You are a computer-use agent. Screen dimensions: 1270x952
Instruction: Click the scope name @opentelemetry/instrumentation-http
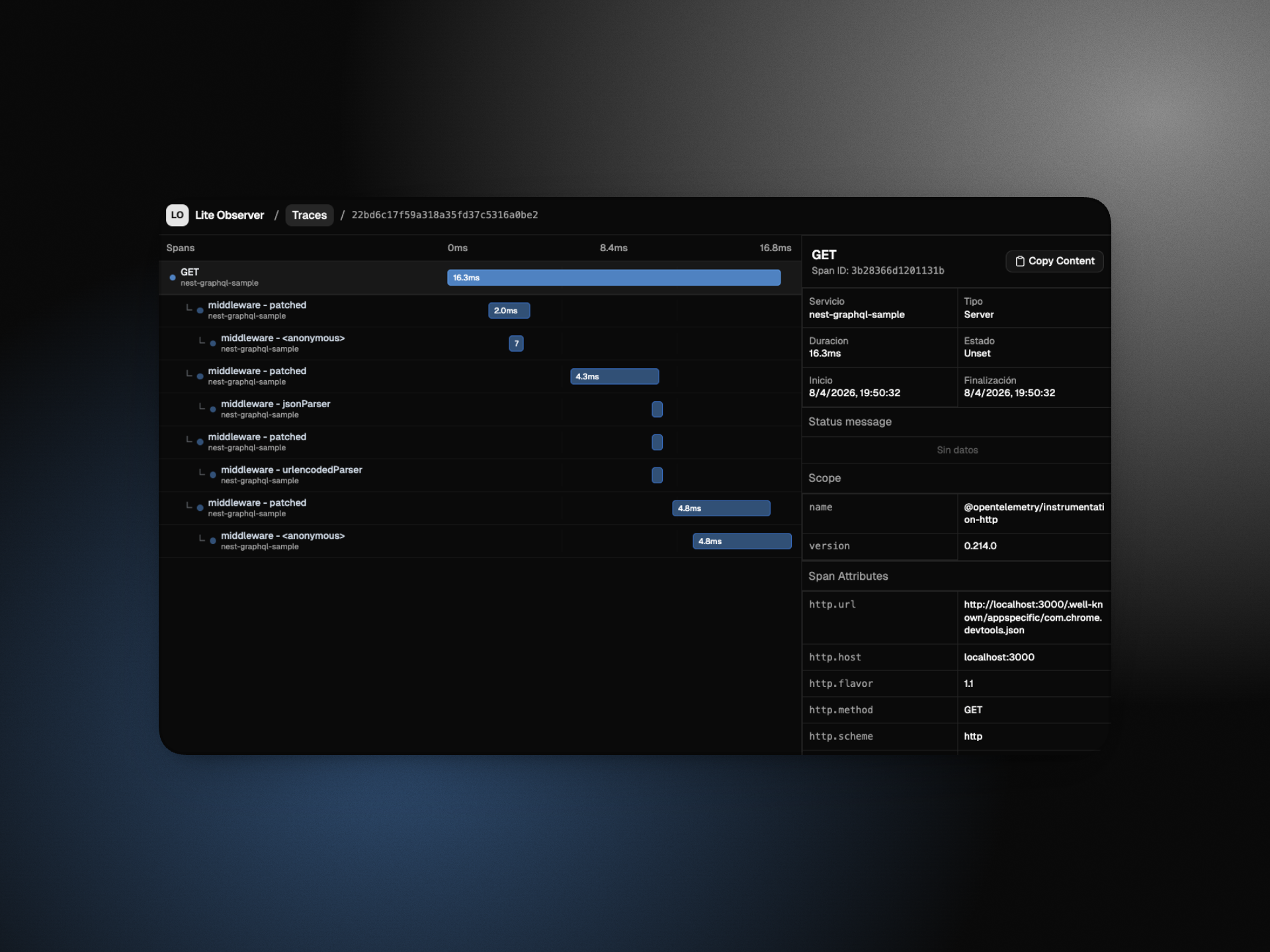1034,513
